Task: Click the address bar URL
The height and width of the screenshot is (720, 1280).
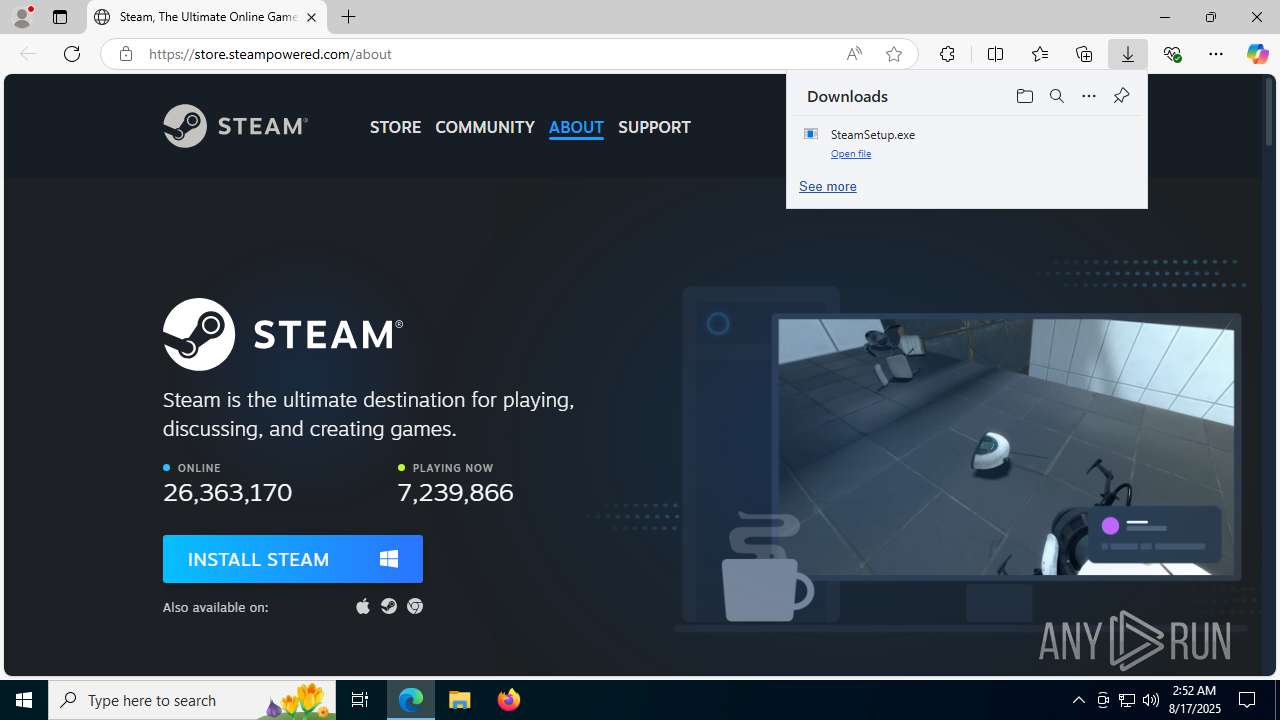Action: 270,54
